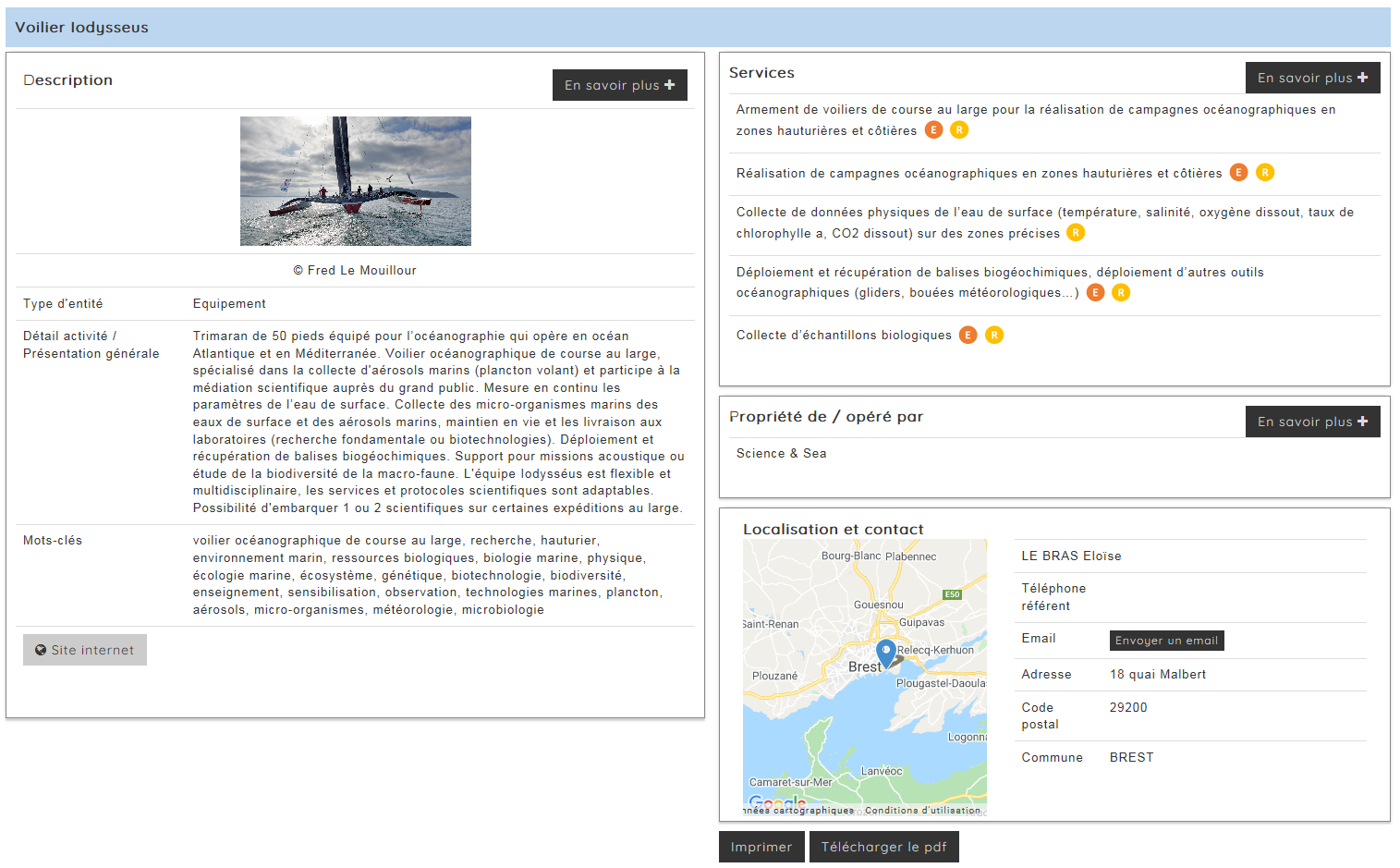Click the Google map of the Brest area
This screenshot has width=1400, height=868.
coord(865,678)
